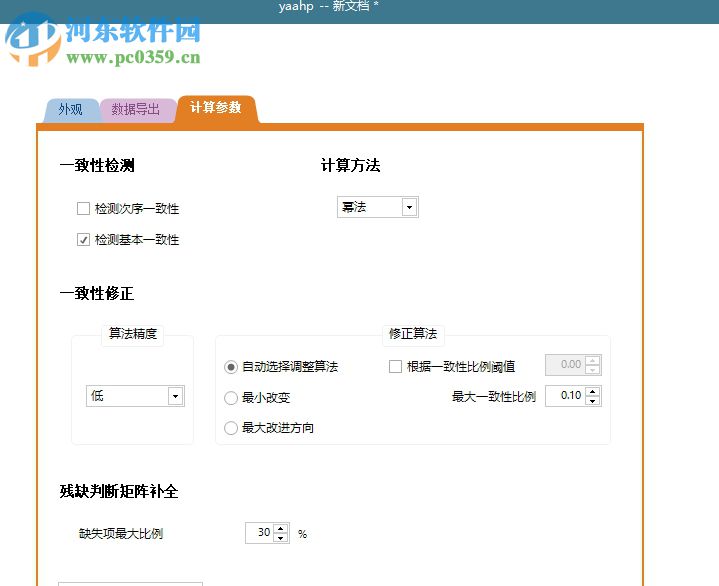Select the 计算参数 tab
Screen dimensions: 719x586
216,108
